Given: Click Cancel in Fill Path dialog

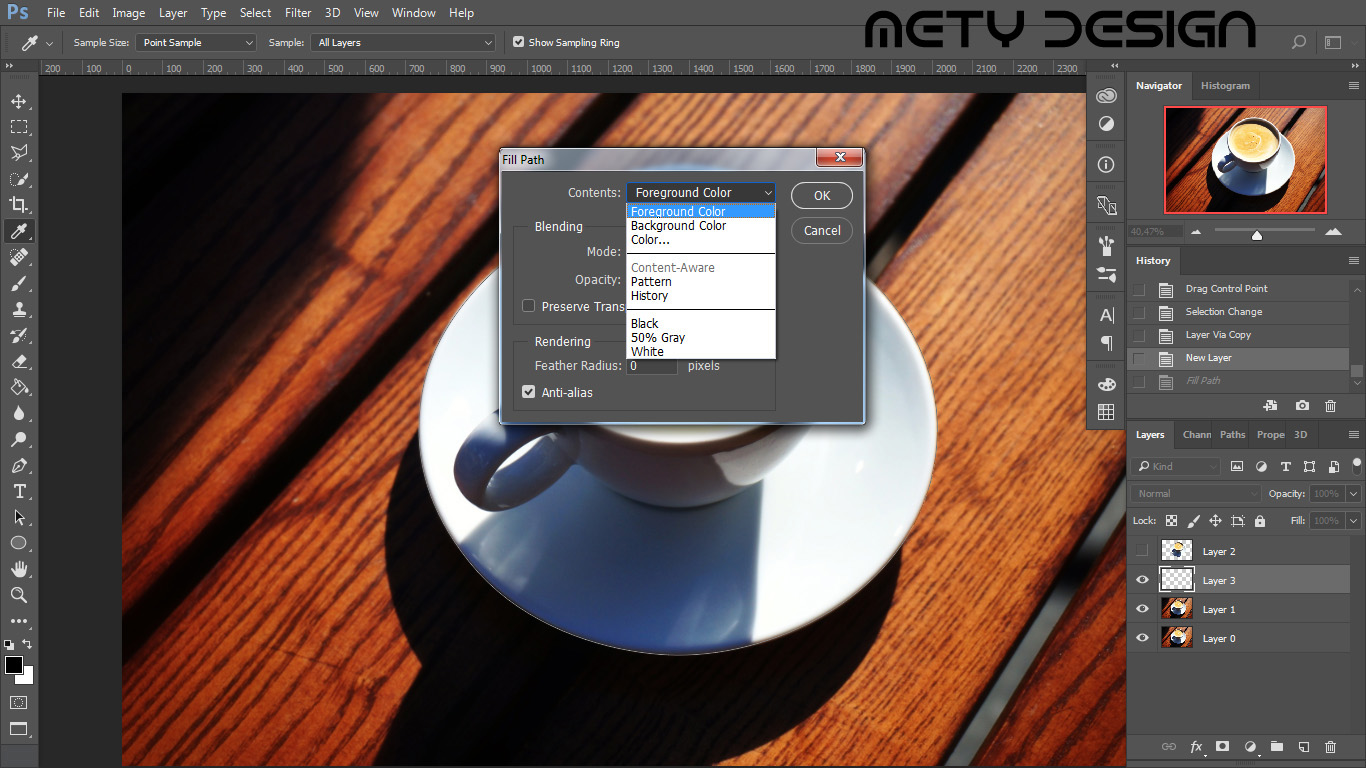Looking at the screenshot, I should click(x=822, y=230).
